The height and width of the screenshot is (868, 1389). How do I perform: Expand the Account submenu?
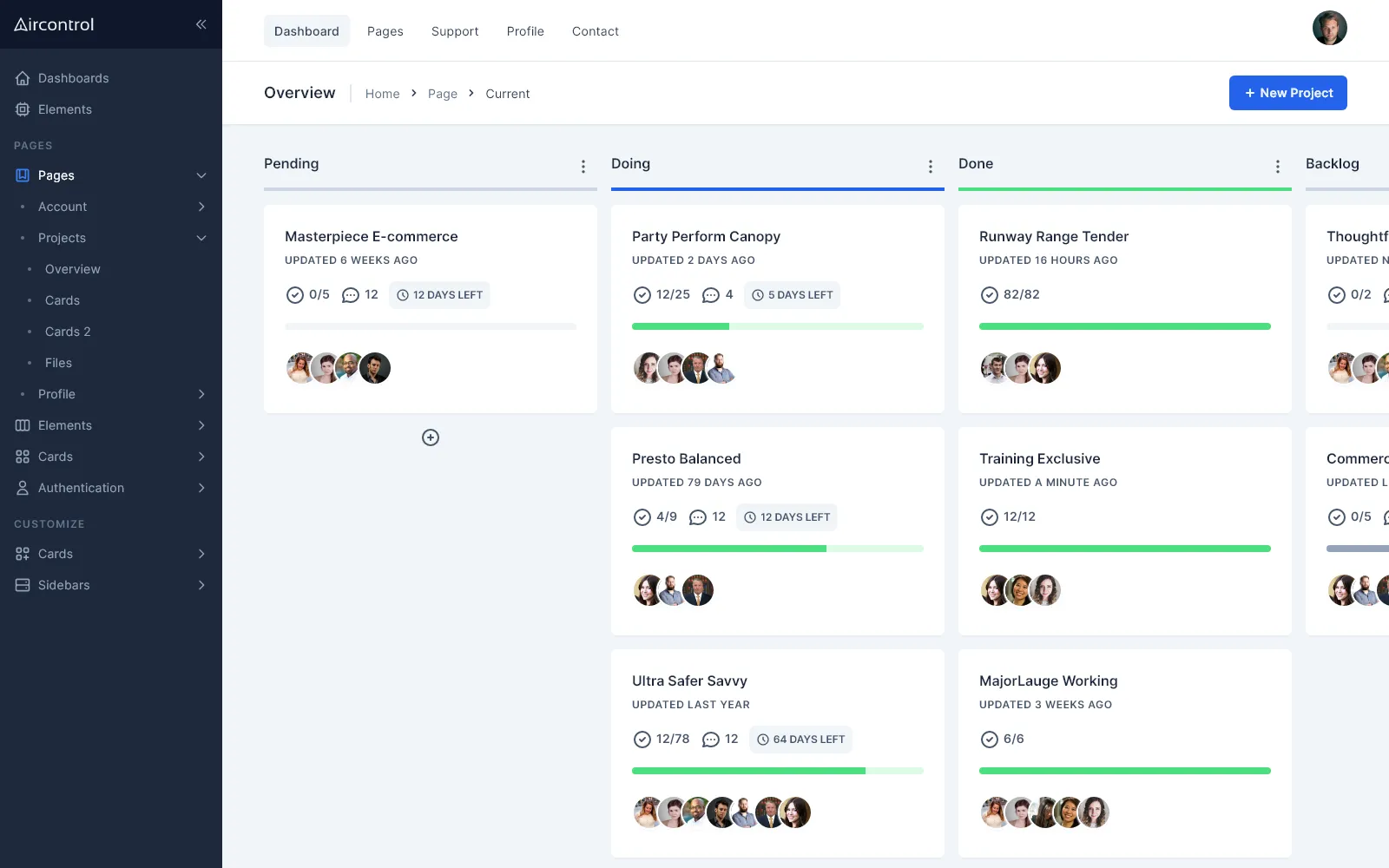pyautogui.click(x=201, y=207)
